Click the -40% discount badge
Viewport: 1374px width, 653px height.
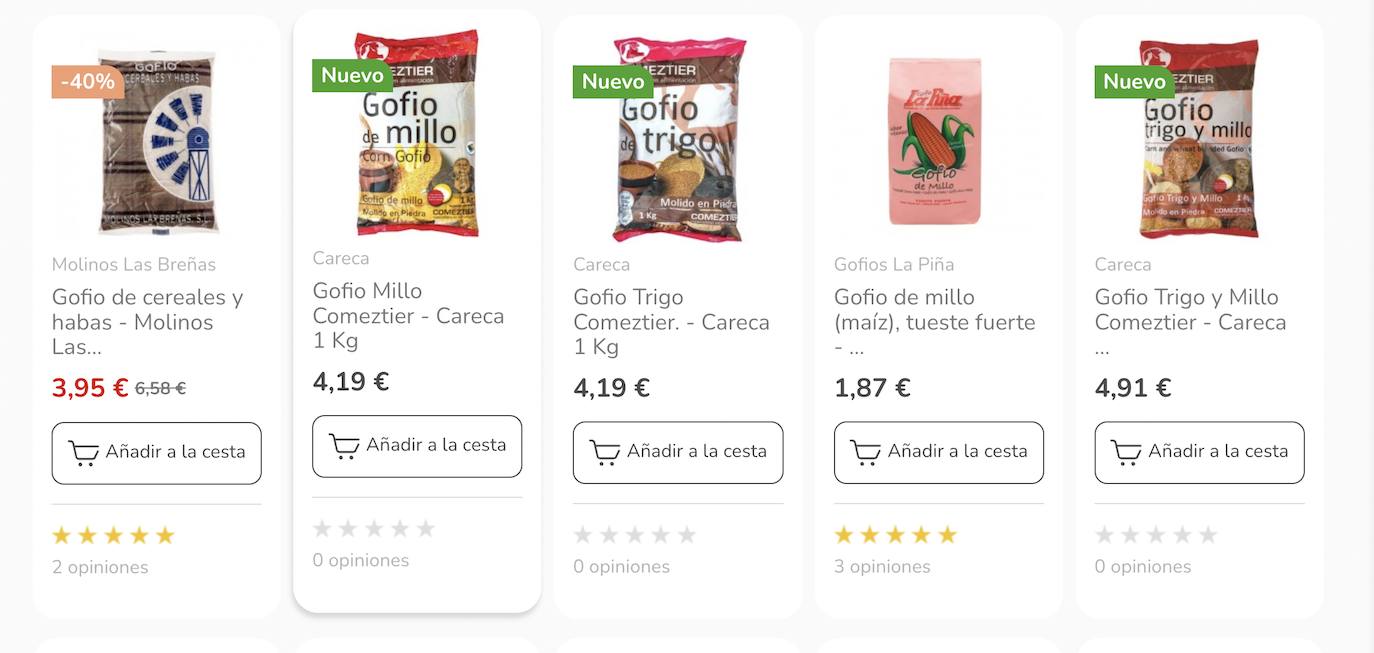point(88,82)
